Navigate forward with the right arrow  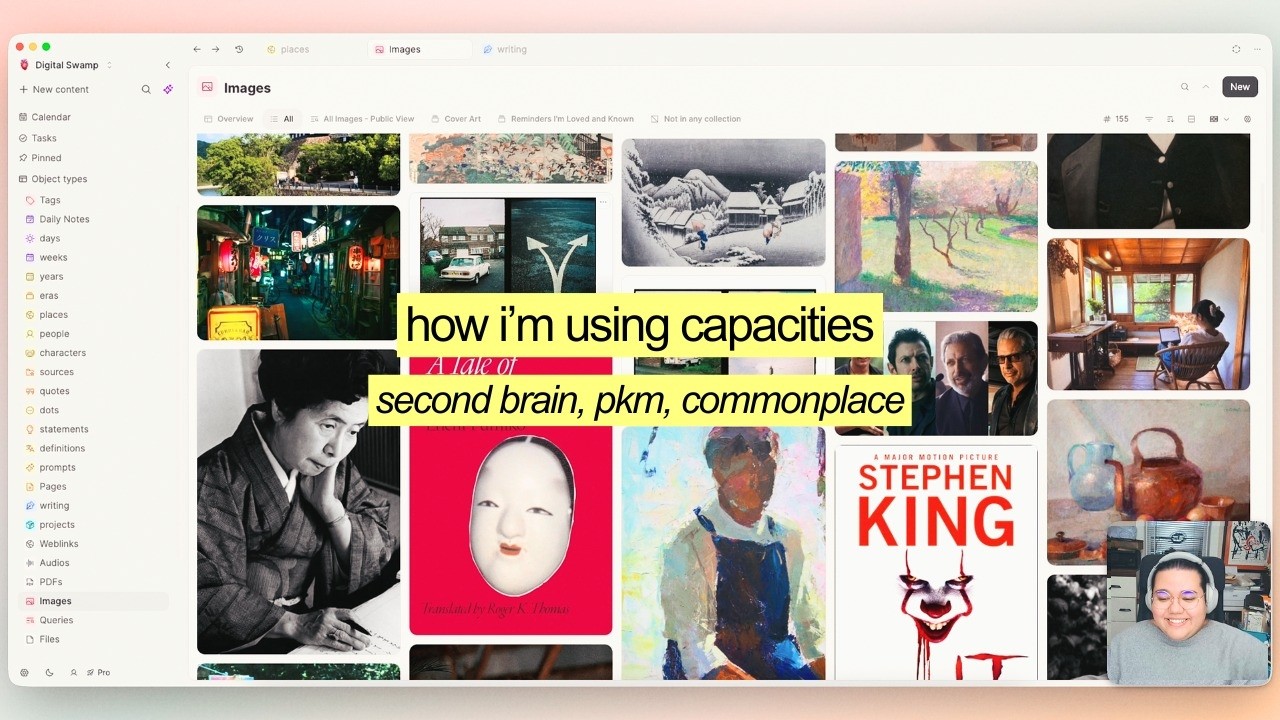pyautogui.click(x=216, y=49)
